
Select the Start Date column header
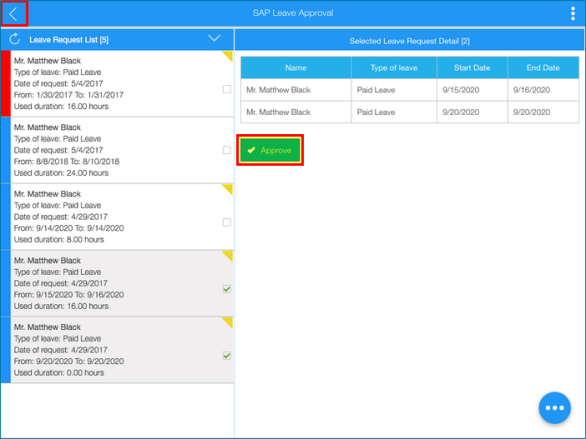click(472, 68)
